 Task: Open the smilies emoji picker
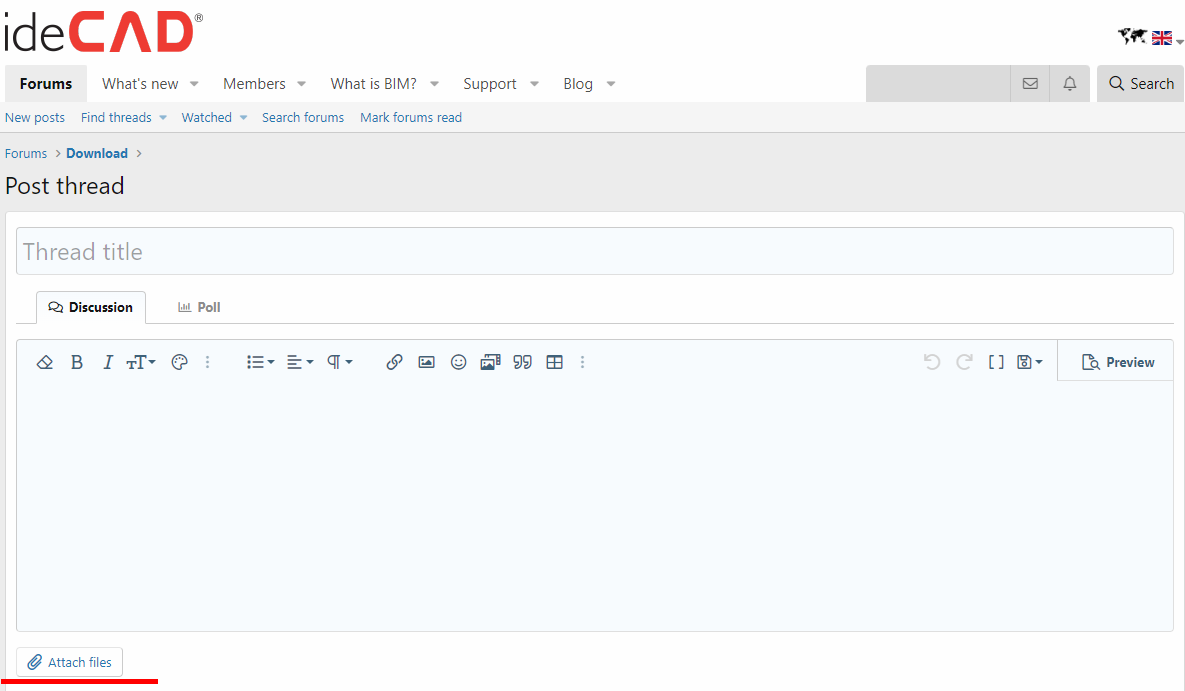click(458, 362)
